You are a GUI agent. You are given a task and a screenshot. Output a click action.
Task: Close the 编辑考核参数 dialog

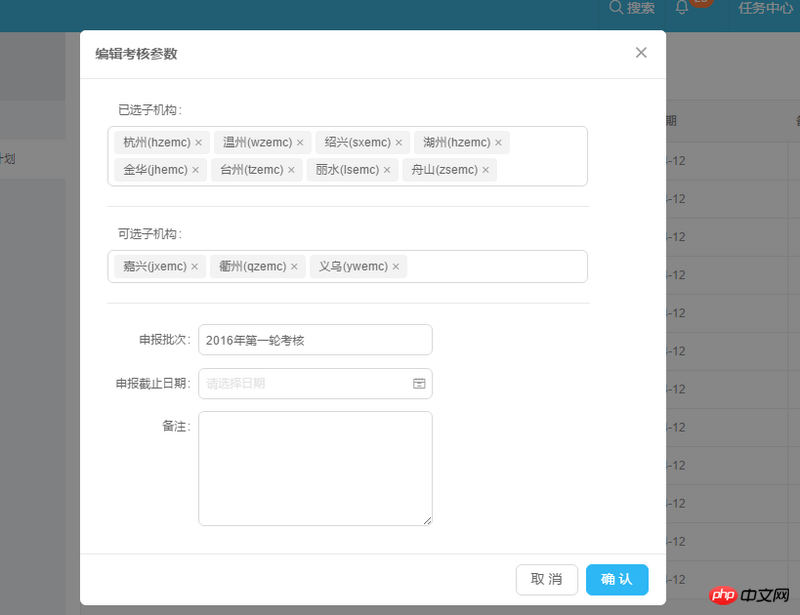[x=641, y=53]
